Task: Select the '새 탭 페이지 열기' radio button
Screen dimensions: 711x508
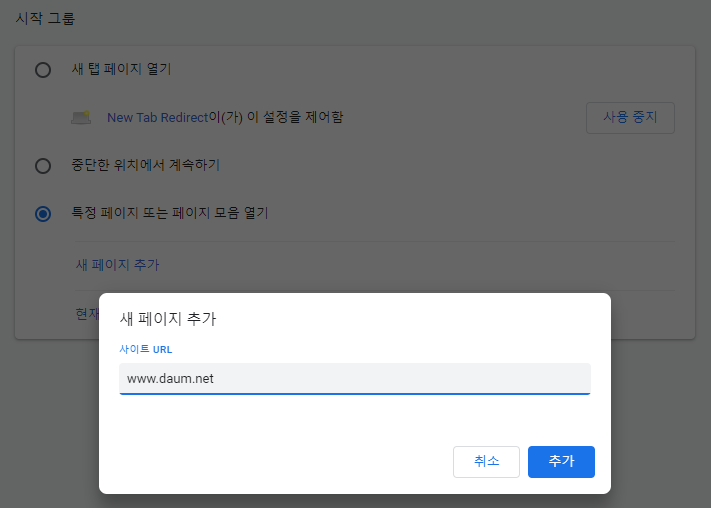Action: pyautogui.click(x=43, y=70)
